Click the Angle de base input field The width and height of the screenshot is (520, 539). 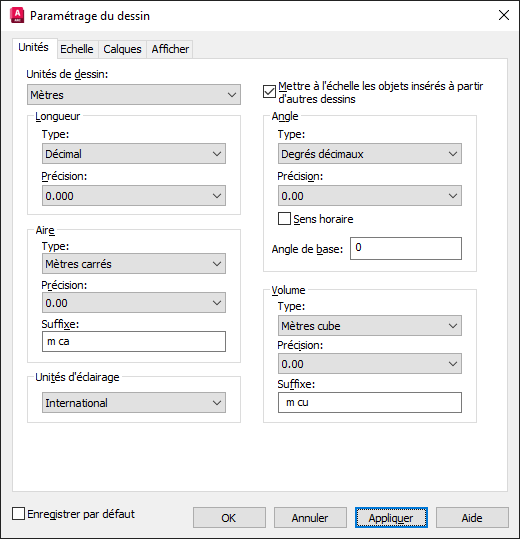click(406, 248)
